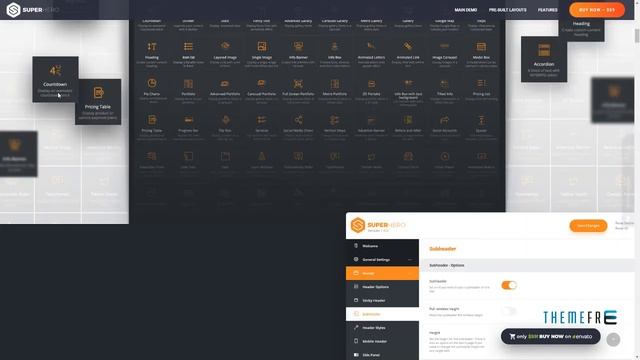
Task: Select the Full Screen Portfolio icon
Action: tap(298, 83)
